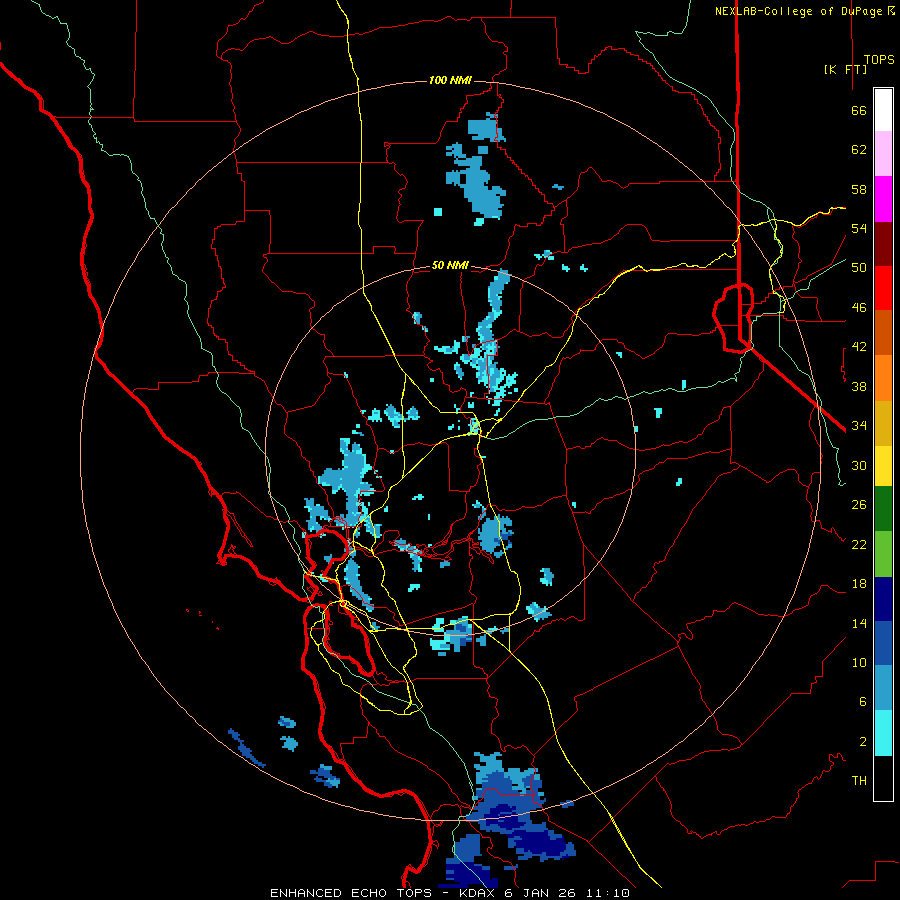Click the legend value "62"
Image resolution: width=900 pixels, height=900 pixels.
(x=859, y=150)
